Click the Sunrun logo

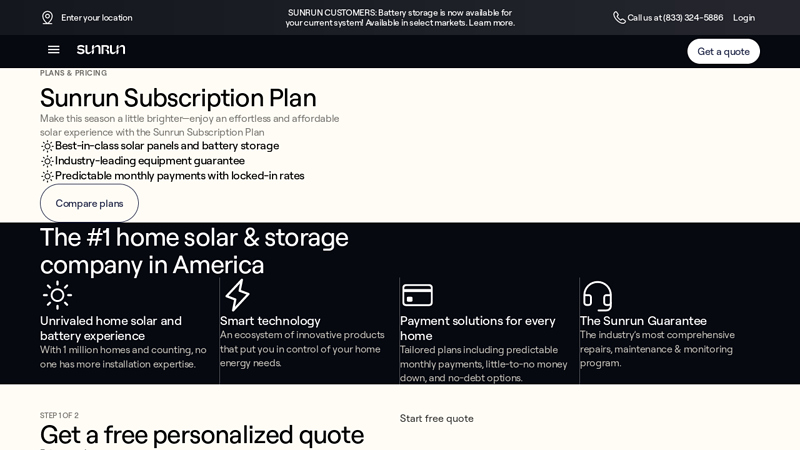[x=101, y=50]
